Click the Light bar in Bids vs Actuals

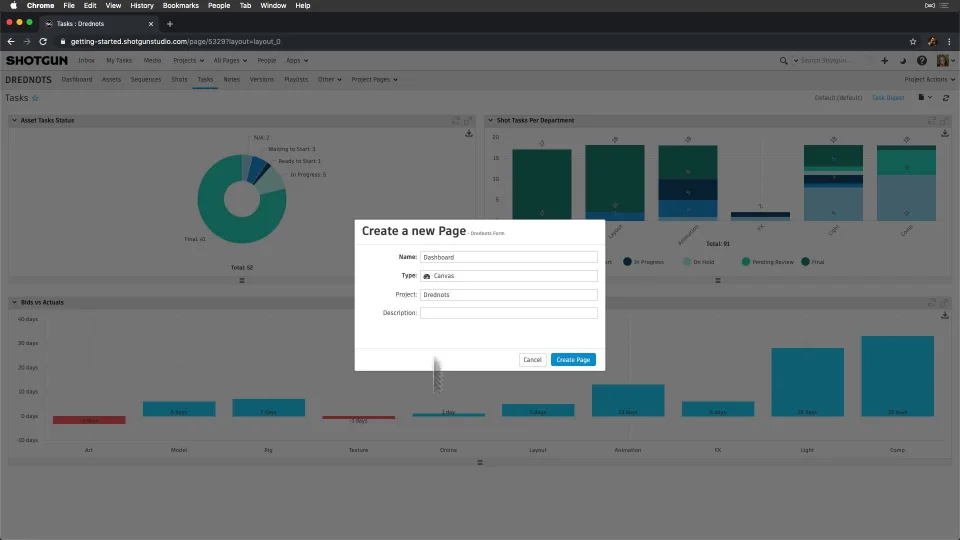[807, 382]
